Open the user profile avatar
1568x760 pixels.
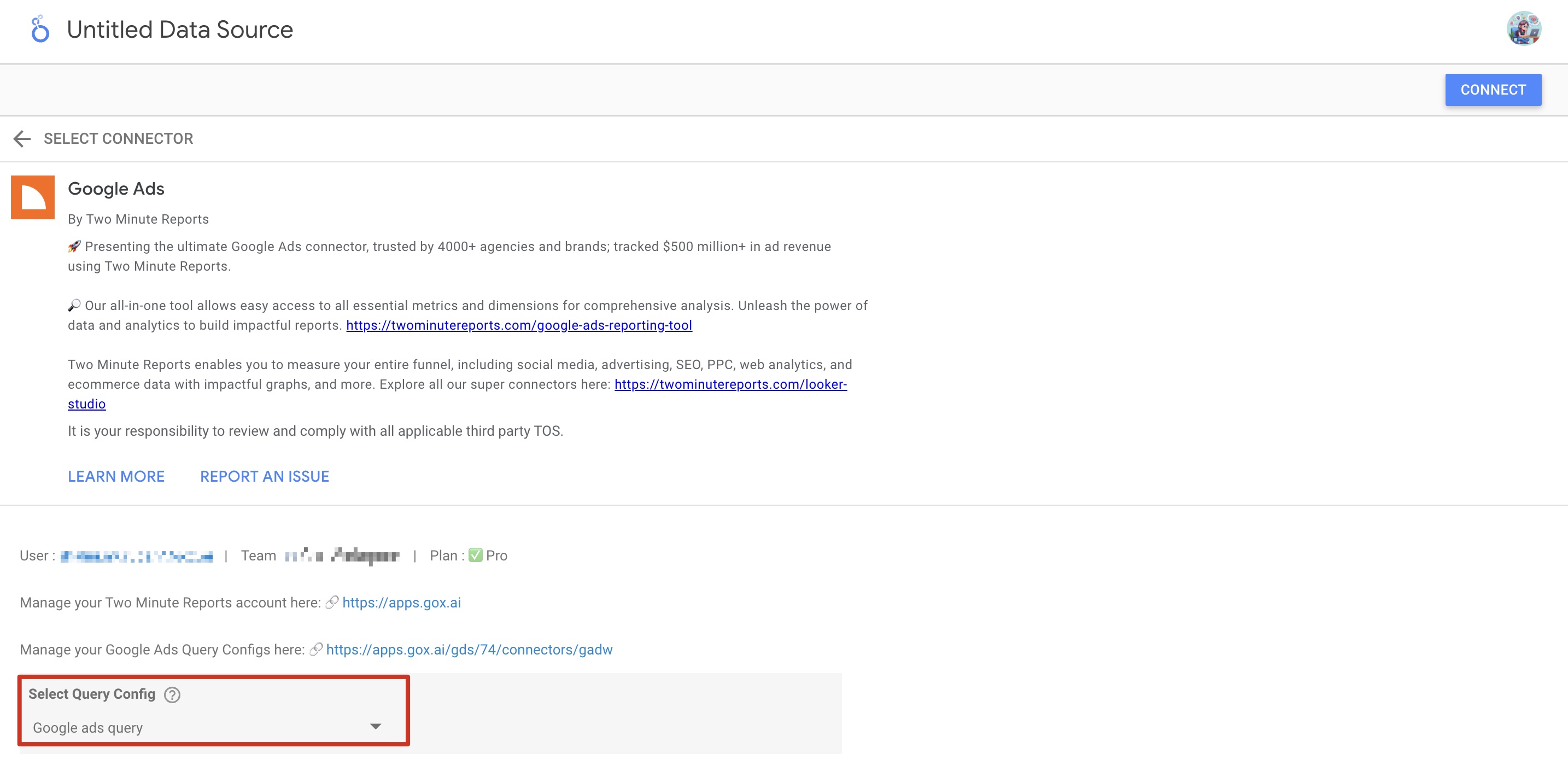(x=1523, y=28)
